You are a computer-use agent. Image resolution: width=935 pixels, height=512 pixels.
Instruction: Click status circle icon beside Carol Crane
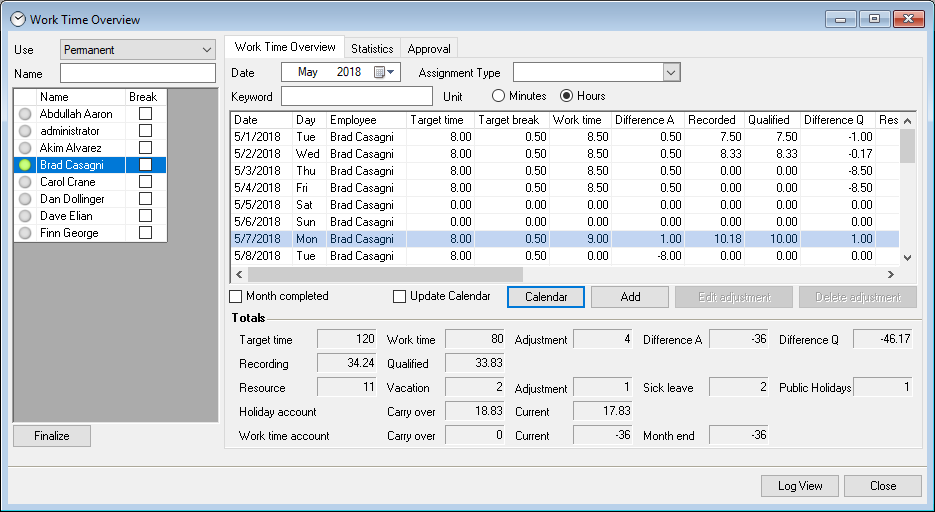point(26,182)
